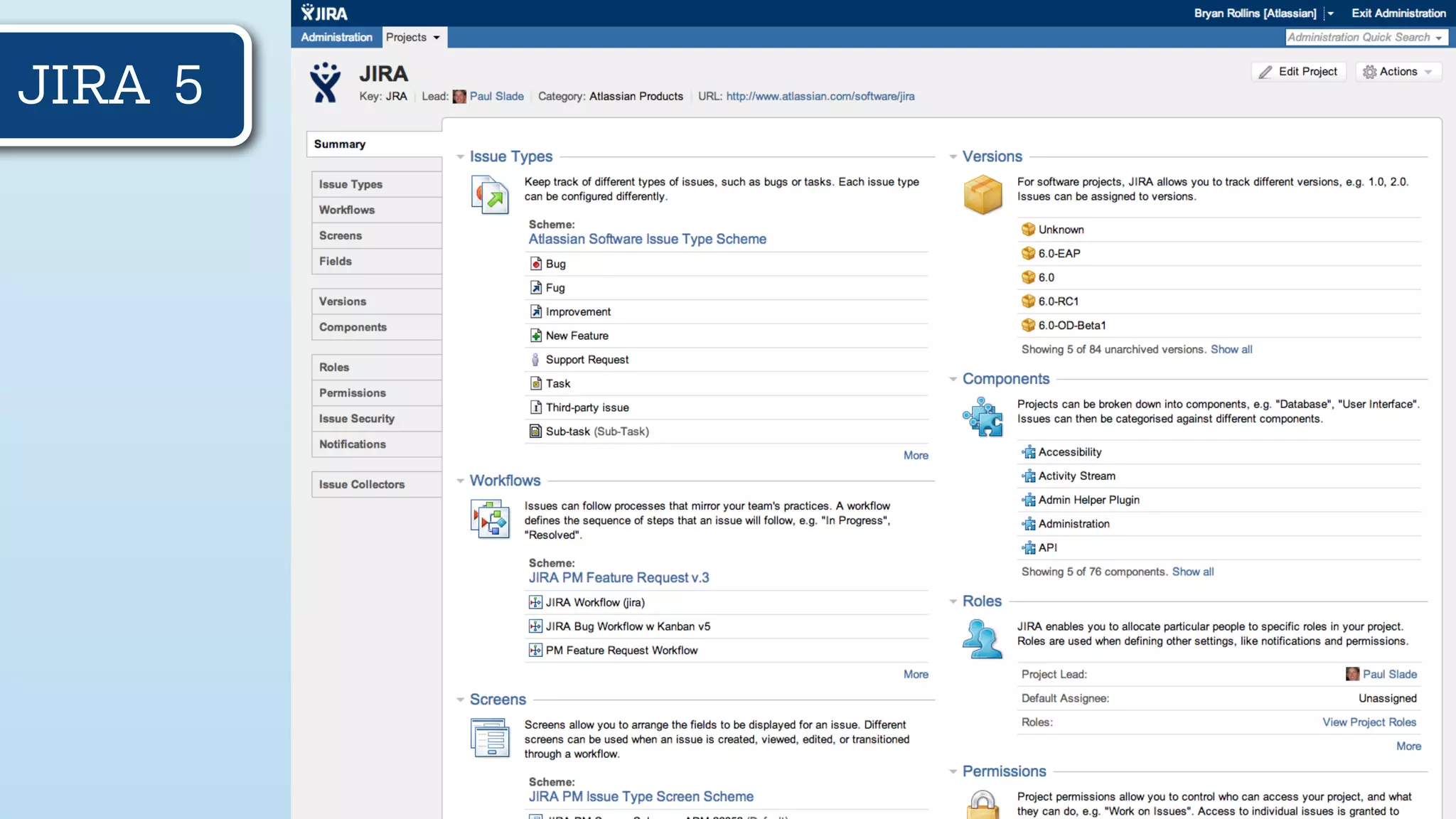The width and height of the screenshot is (1456, 819).
Task: Open JIRA PM Issue Type Screen Scheme
Action: [641, 797]
